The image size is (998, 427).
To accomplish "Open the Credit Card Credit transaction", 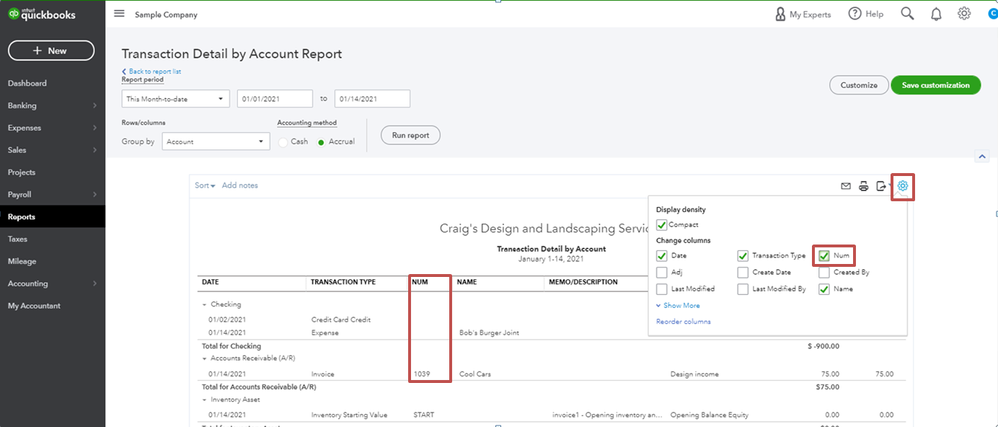I will [x=341, y=319].
